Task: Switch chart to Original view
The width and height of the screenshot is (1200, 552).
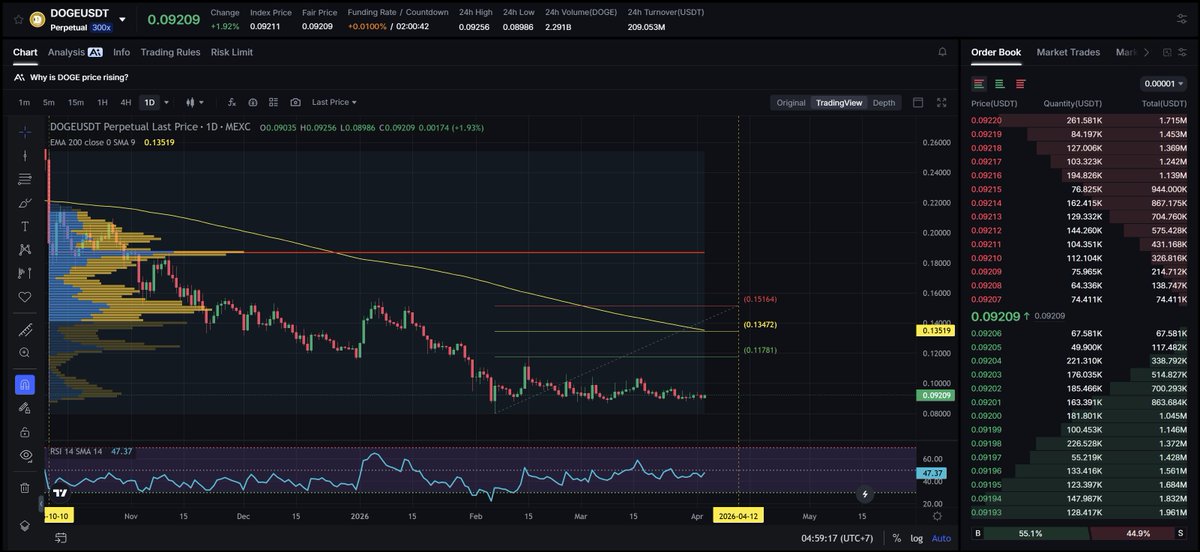Action: 791,102
